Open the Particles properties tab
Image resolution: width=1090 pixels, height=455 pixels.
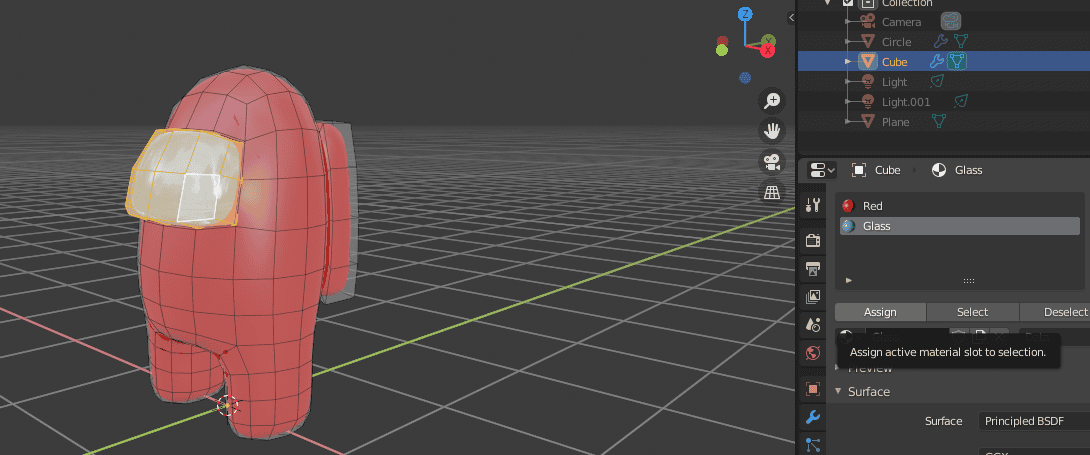[813, 445]
